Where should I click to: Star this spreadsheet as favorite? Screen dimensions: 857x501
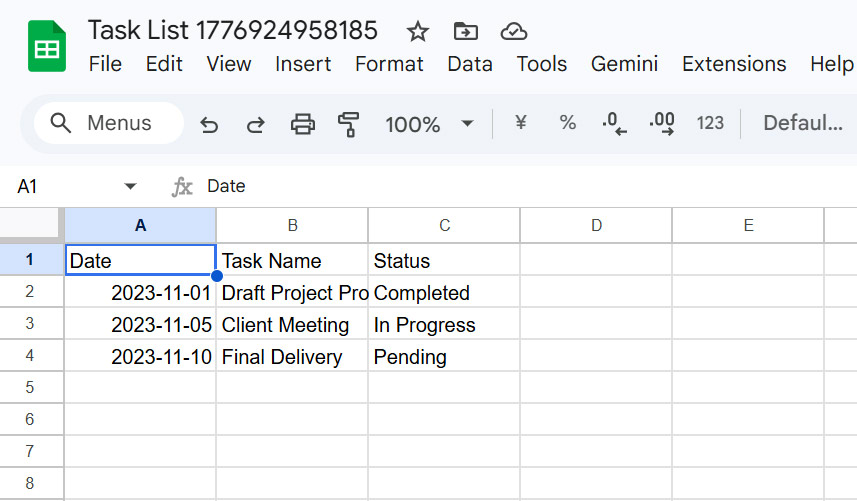click(418, 31)
